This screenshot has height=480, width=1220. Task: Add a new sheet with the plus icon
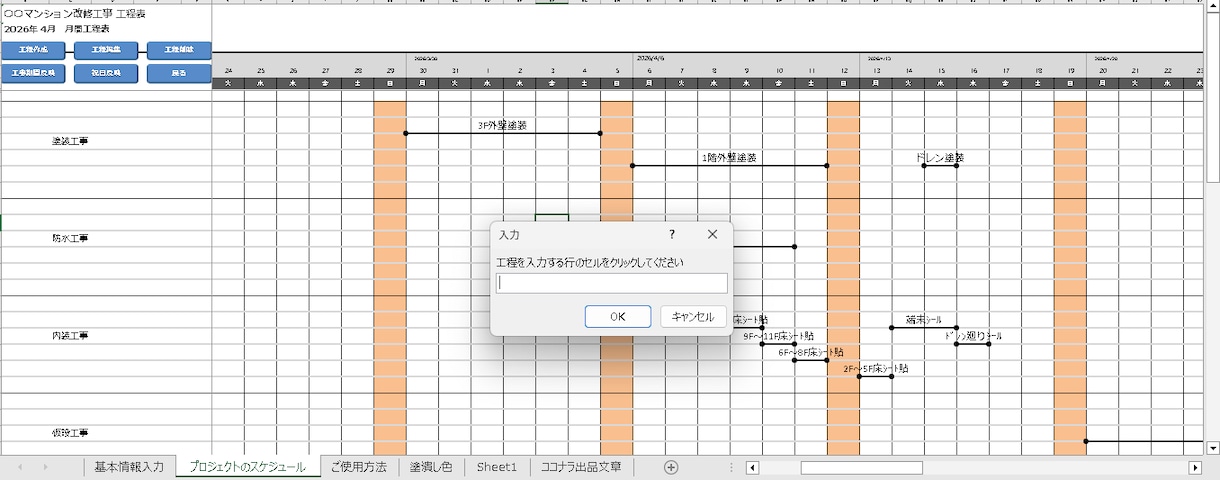click(x=671, y=467)
